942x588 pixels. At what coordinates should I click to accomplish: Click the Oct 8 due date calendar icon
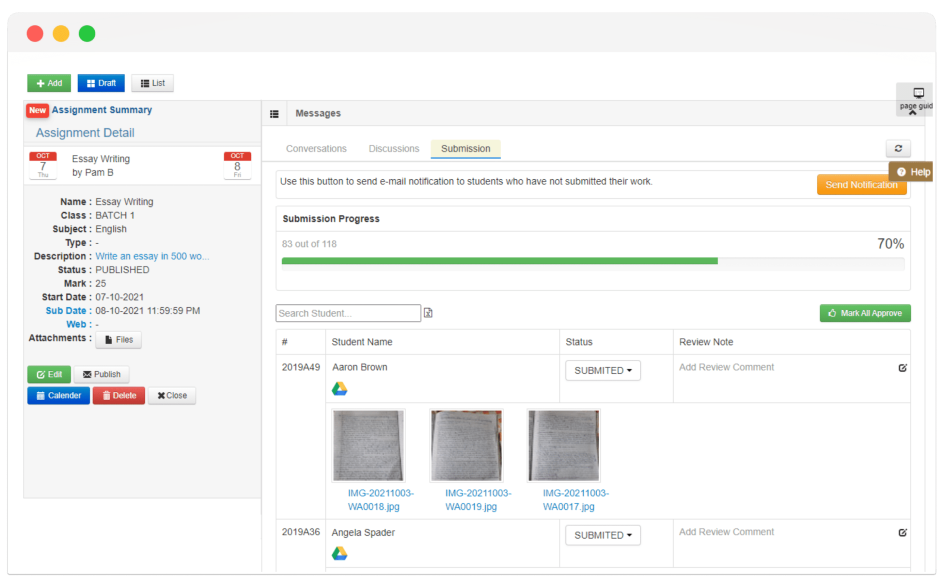click(x=237, y=165)
